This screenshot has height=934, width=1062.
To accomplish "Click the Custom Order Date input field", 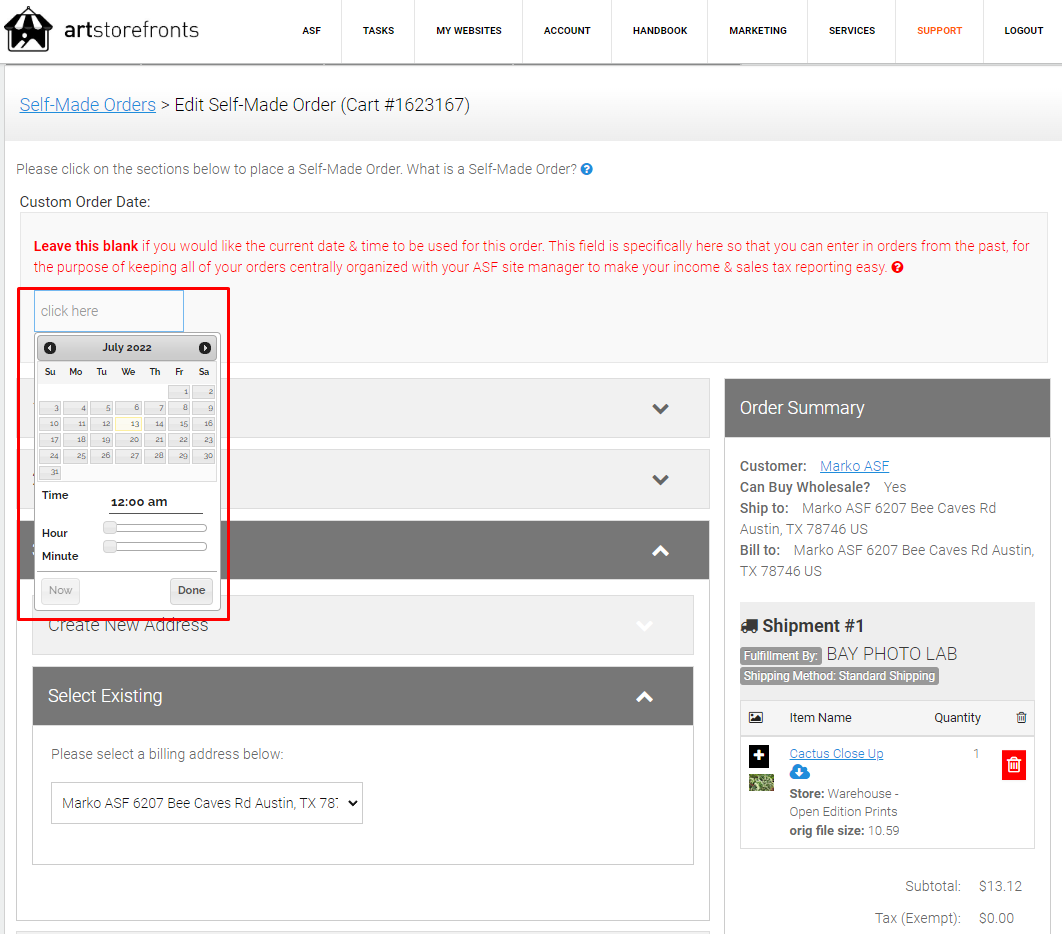I will coord(109,311).
